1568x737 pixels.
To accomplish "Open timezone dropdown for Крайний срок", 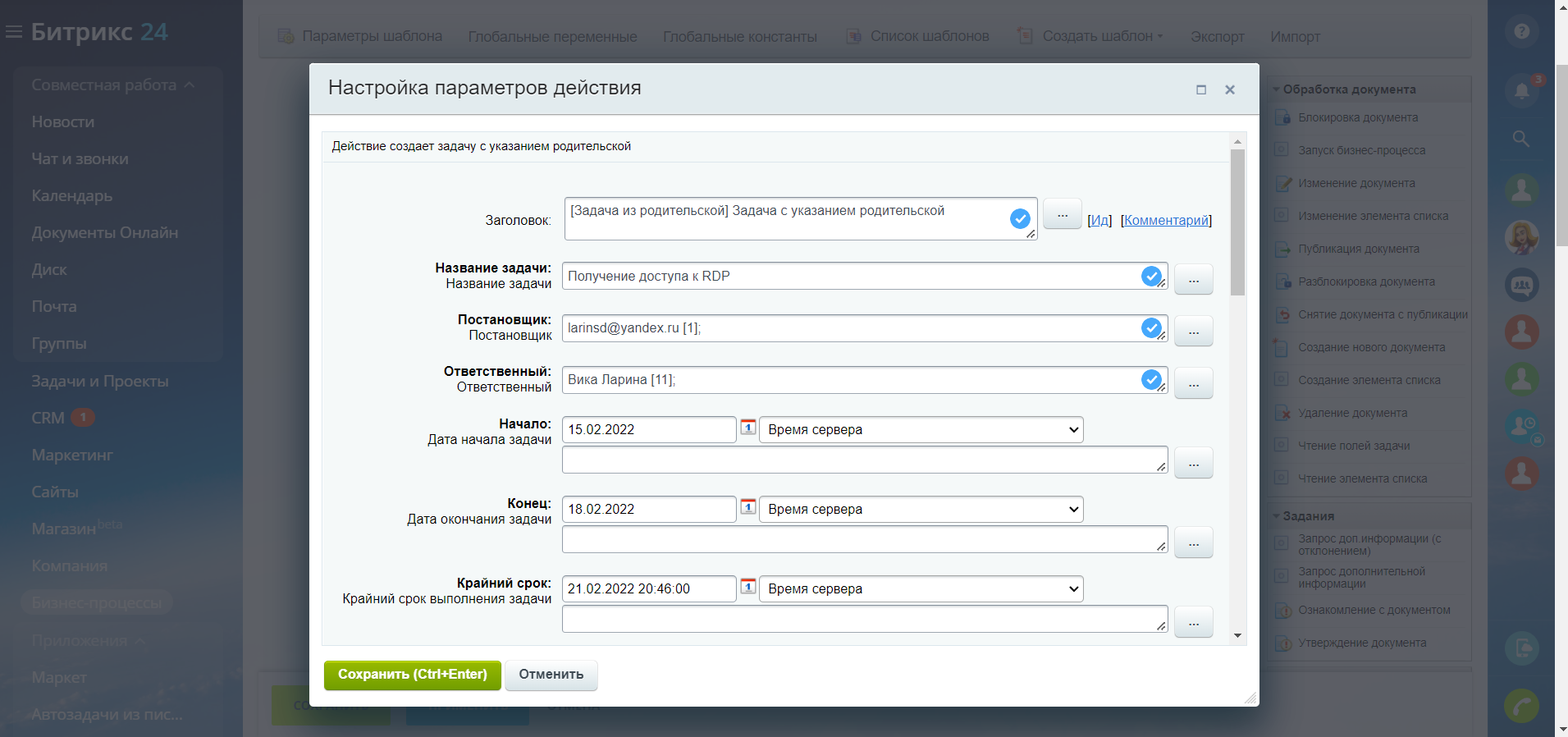I will point(921,589).
